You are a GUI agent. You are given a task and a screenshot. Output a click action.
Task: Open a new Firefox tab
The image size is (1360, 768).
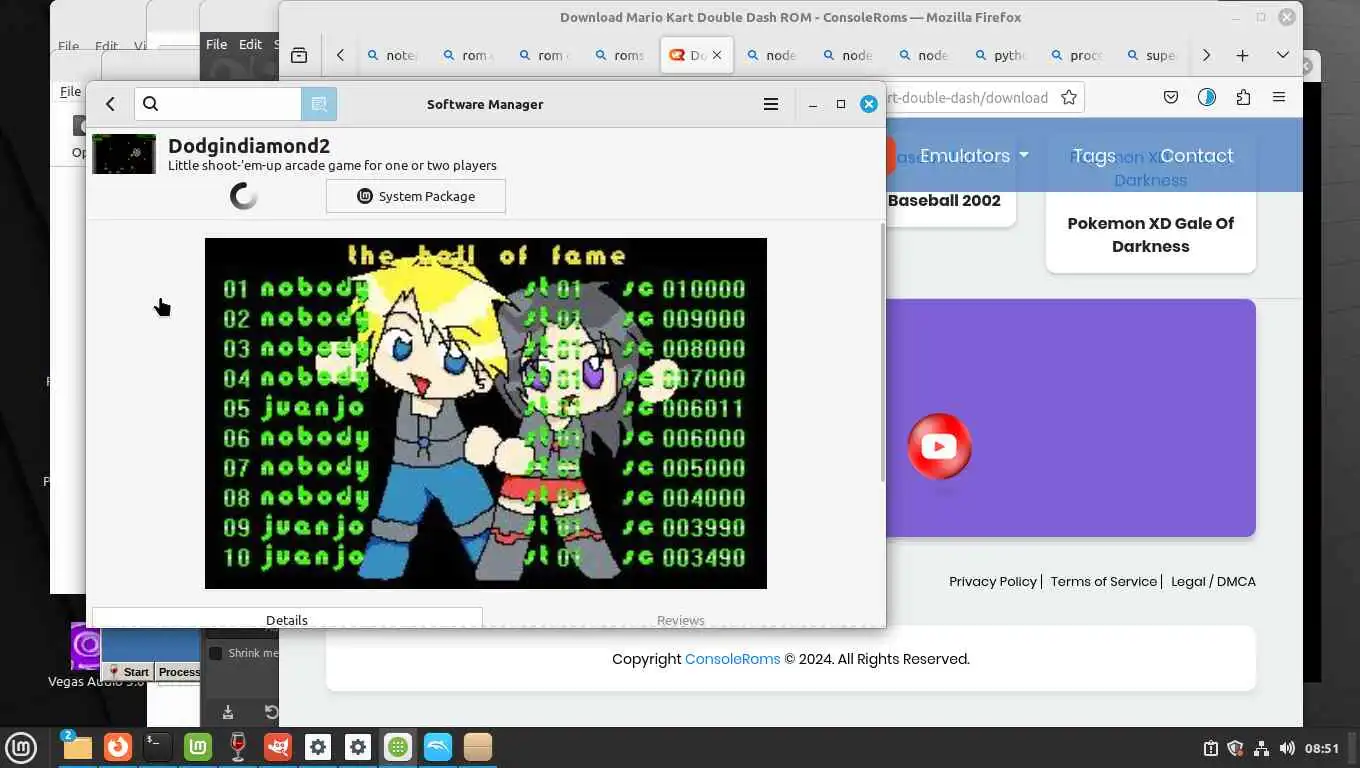1243,55
